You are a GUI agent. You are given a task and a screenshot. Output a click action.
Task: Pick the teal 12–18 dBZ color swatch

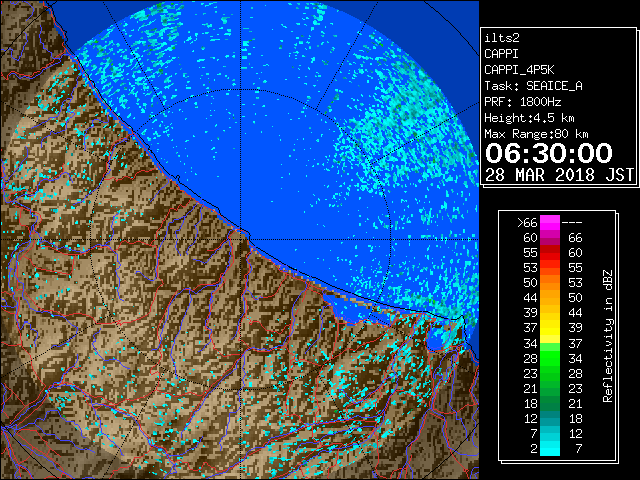tap(550, 418)
